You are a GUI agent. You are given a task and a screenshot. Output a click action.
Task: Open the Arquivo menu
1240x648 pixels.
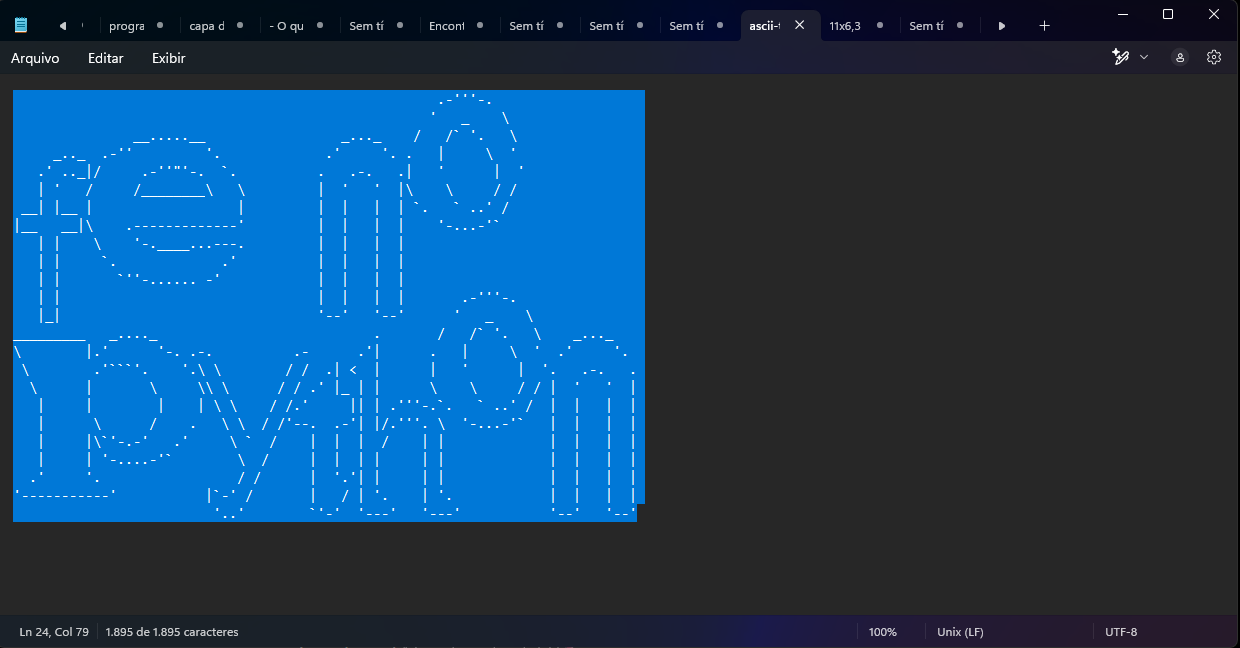35,58
